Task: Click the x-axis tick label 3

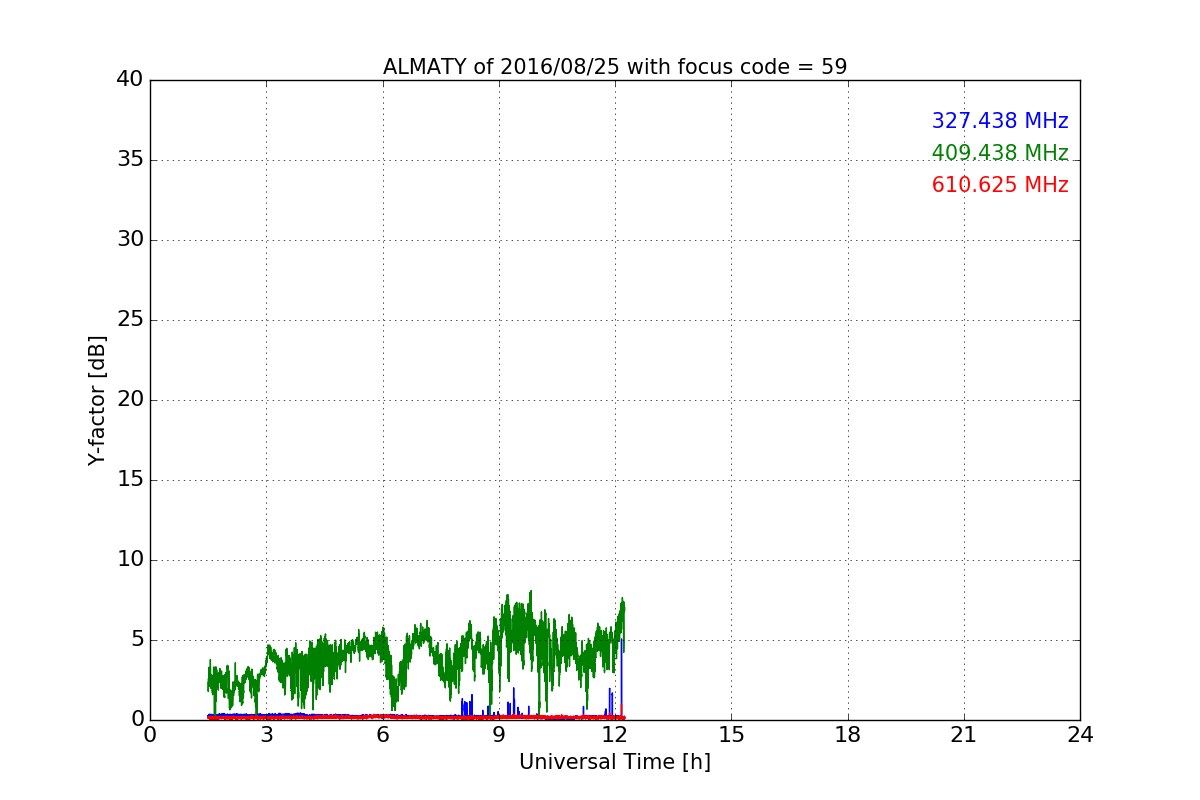Action: [266, 735]
